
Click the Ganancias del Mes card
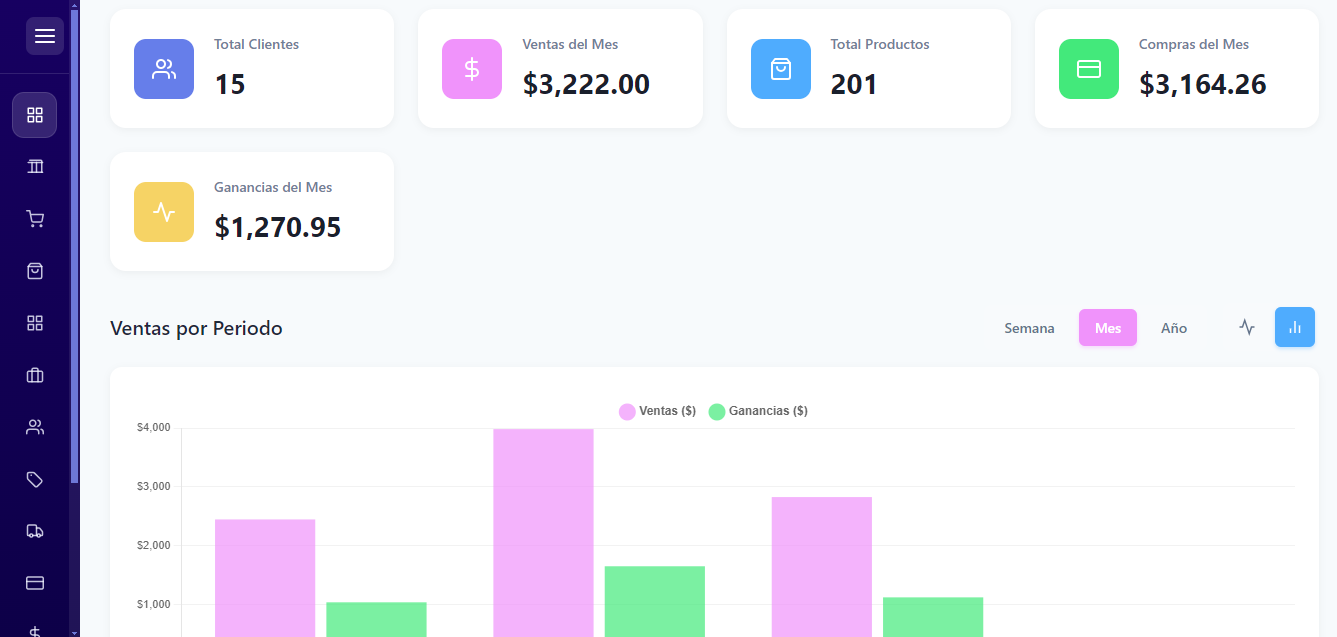[251, 212]
